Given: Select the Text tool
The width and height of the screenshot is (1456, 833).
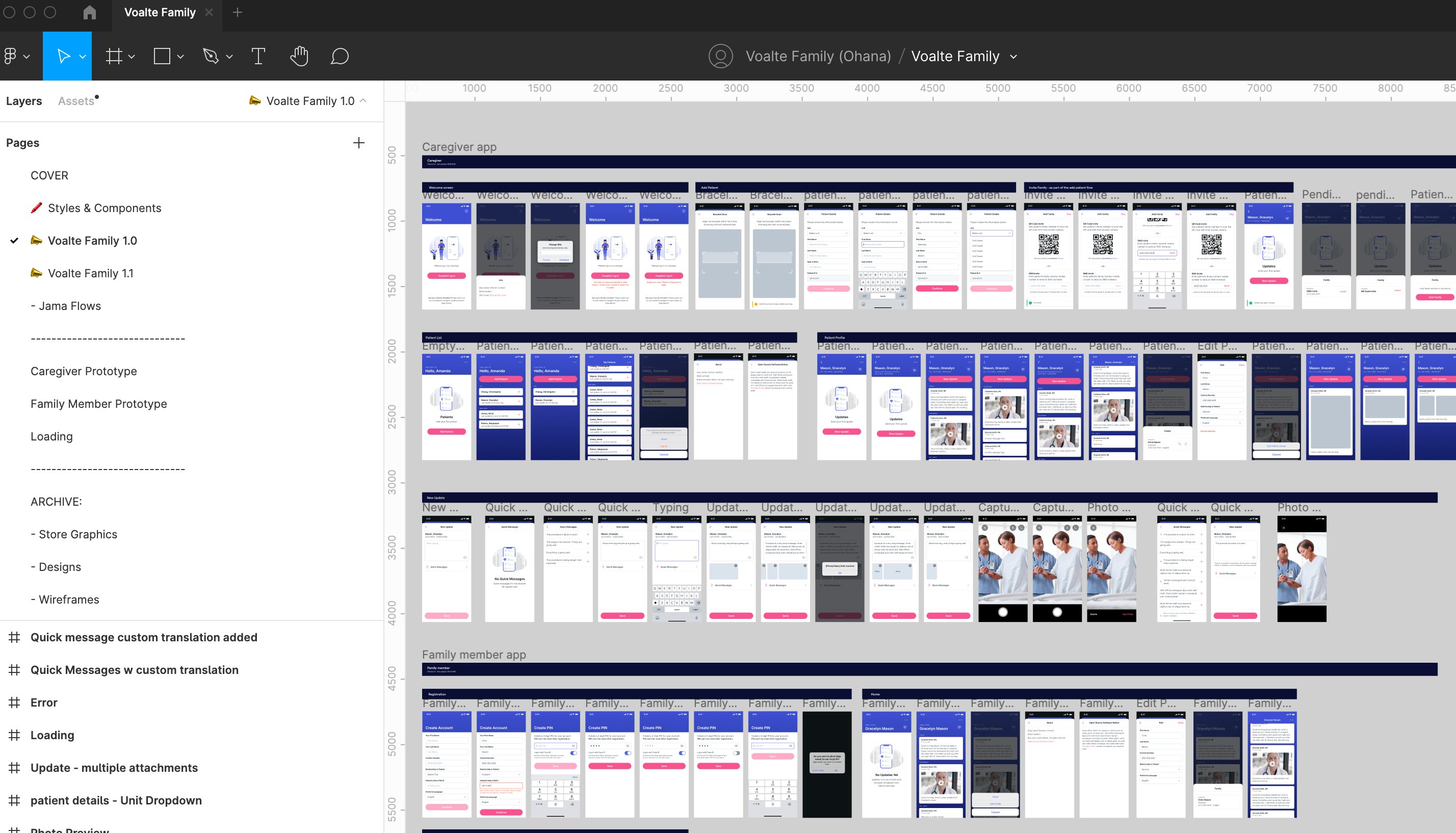Looking at the screenshot, I should click(x=258, y=56).
